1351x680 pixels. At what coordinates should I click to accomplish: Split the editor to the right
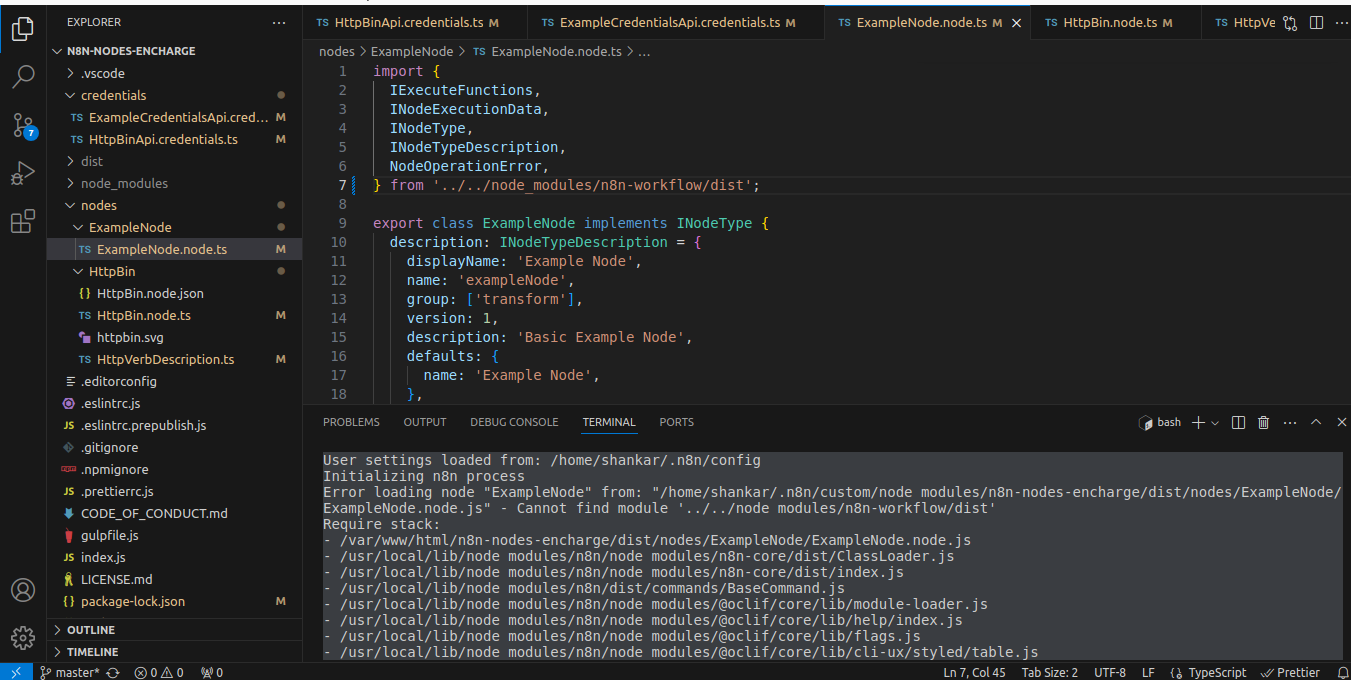pyautogui.click(x=1316, y=22)
